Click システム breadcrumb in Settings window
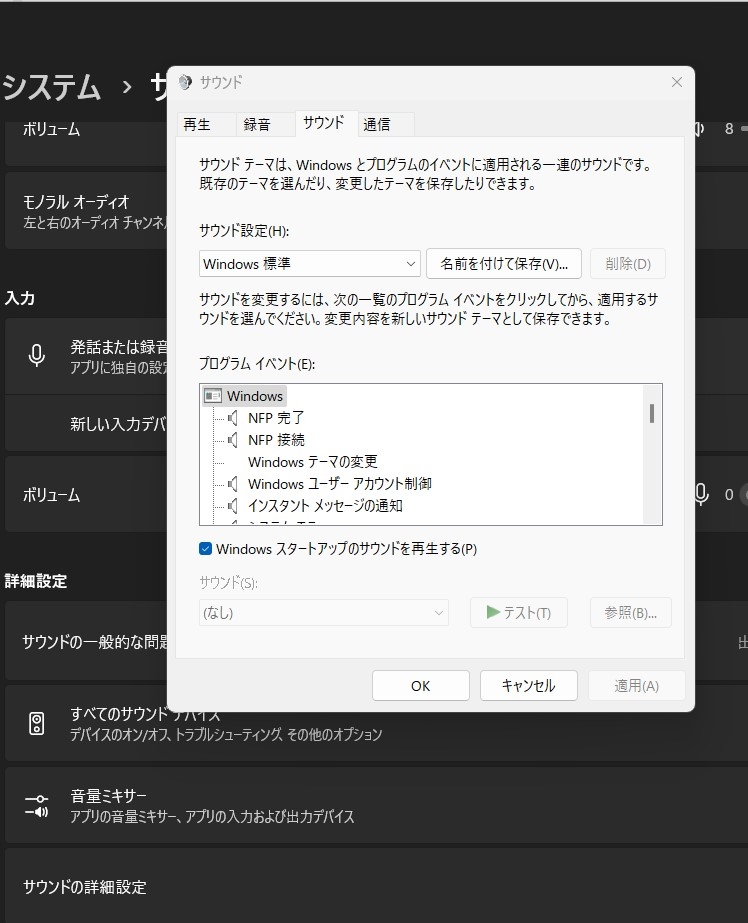This screenshot has height=923, width=748. (52, 87)
